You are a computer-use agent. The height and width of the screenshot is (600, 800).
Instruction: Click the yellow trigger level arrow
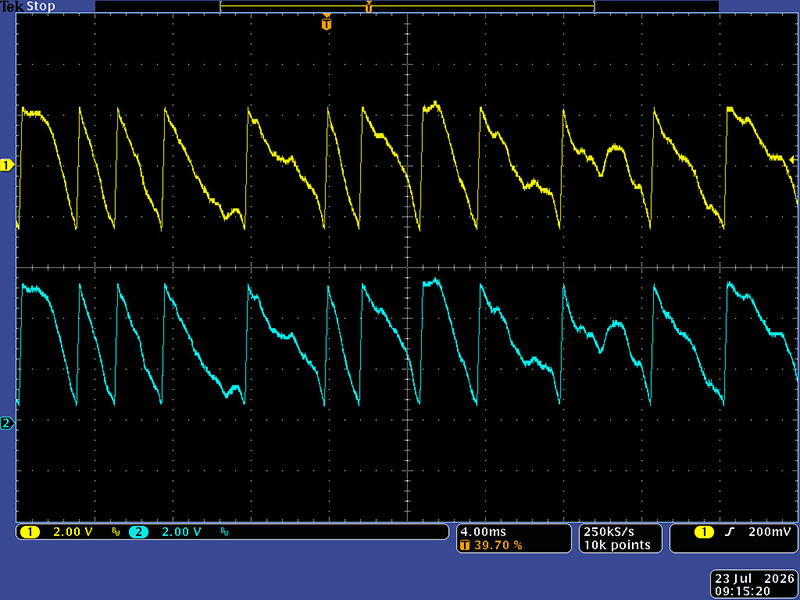tap(792, 160)
